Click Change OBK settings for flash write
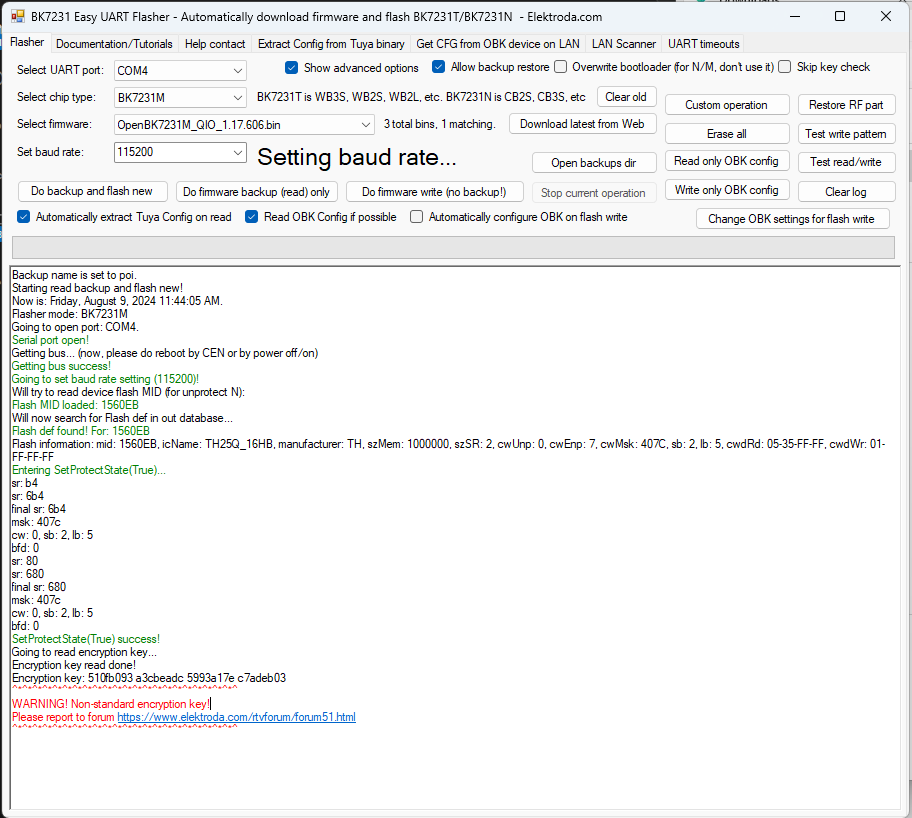912x818 pixels. click(792, 219)
